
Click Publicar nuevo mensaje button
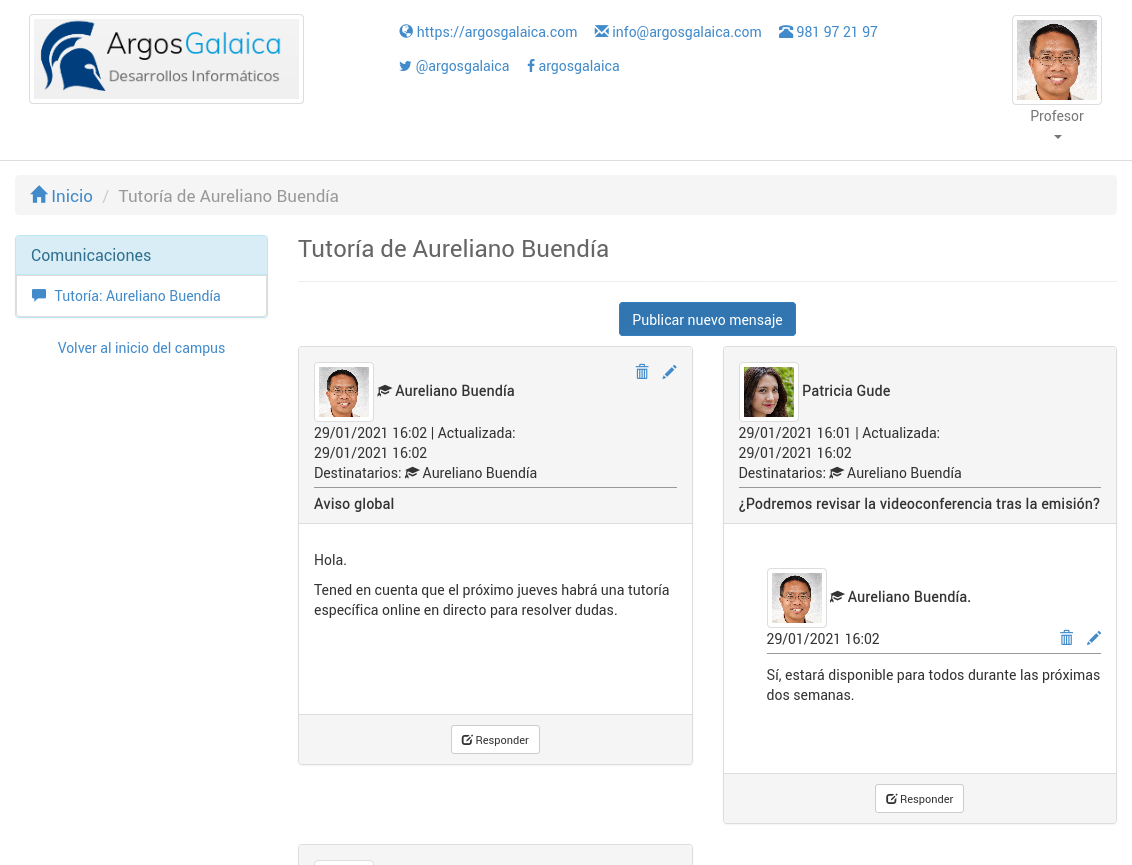[x=708, y=319]
